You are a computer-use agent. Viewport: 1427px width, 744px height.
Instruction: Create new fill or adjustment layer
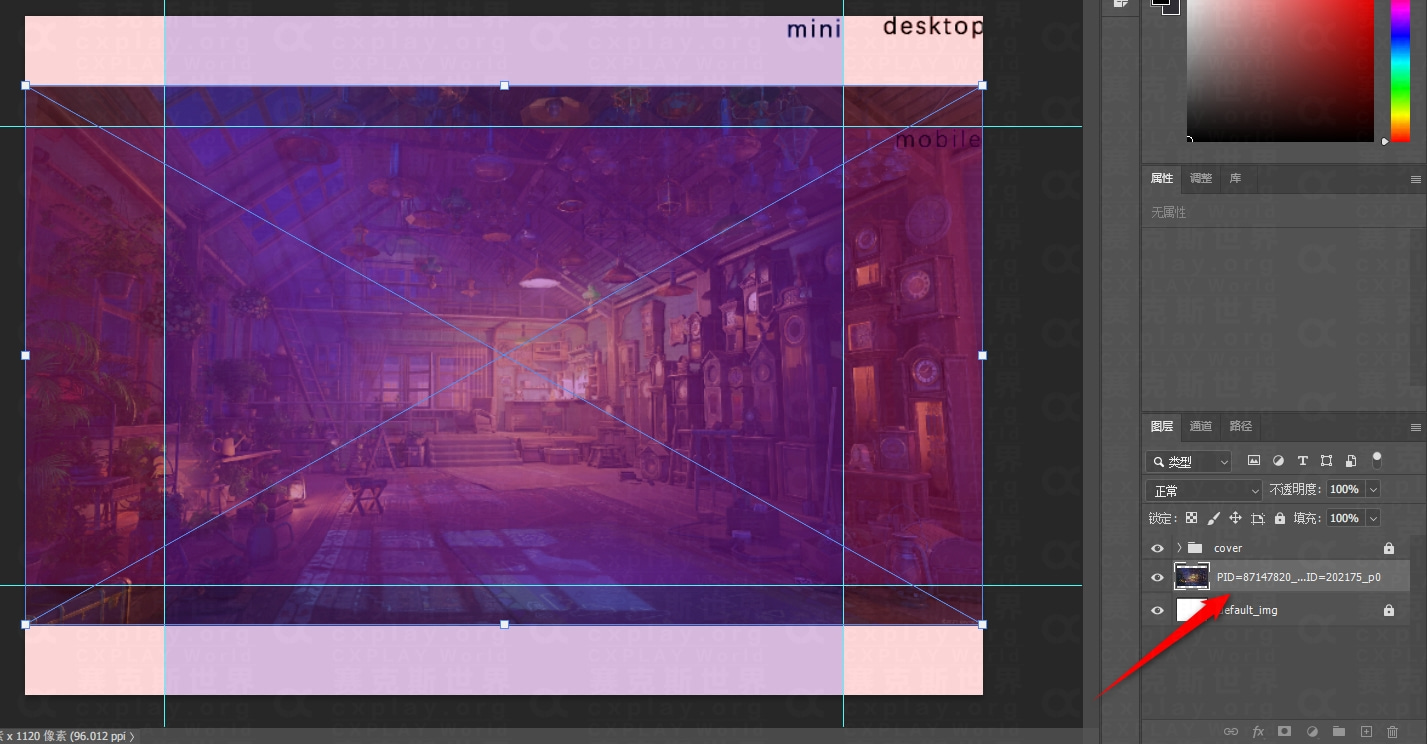click(1312, 732)
